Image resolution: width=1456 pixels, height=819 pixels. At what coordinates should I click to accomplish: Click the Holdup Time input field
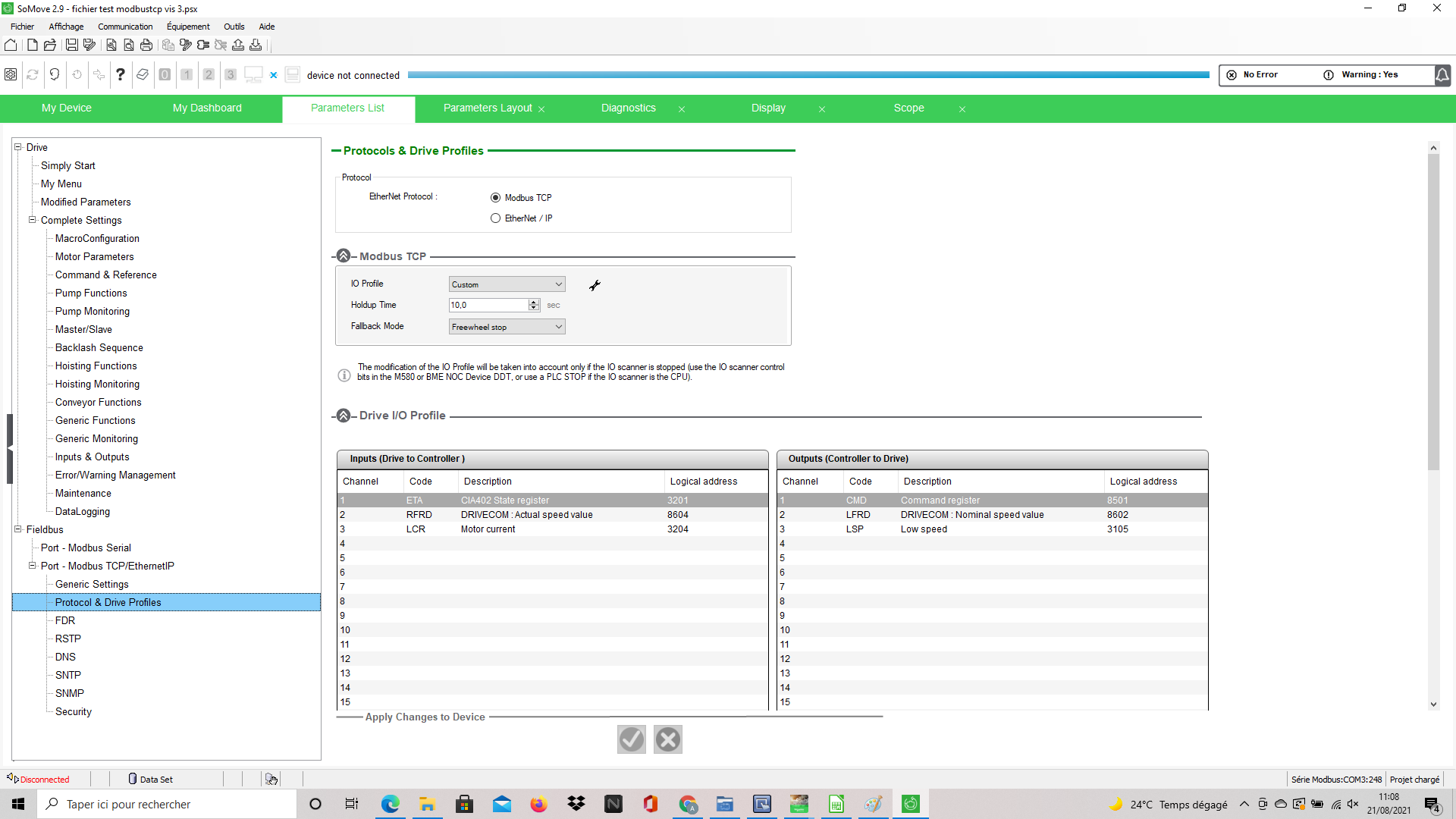488,305
